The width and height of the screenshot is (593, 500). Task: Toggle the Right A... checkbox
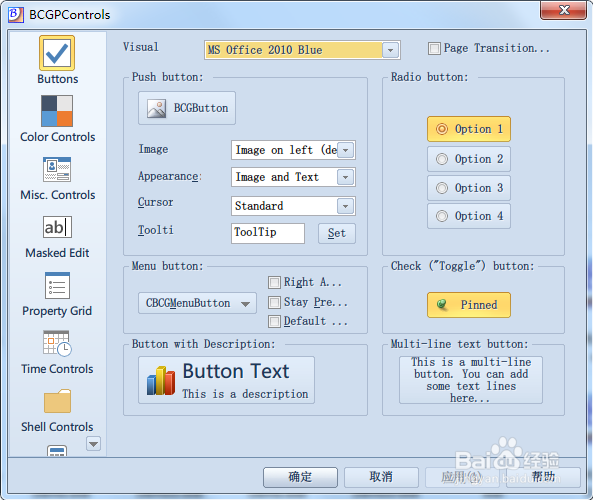274,282
